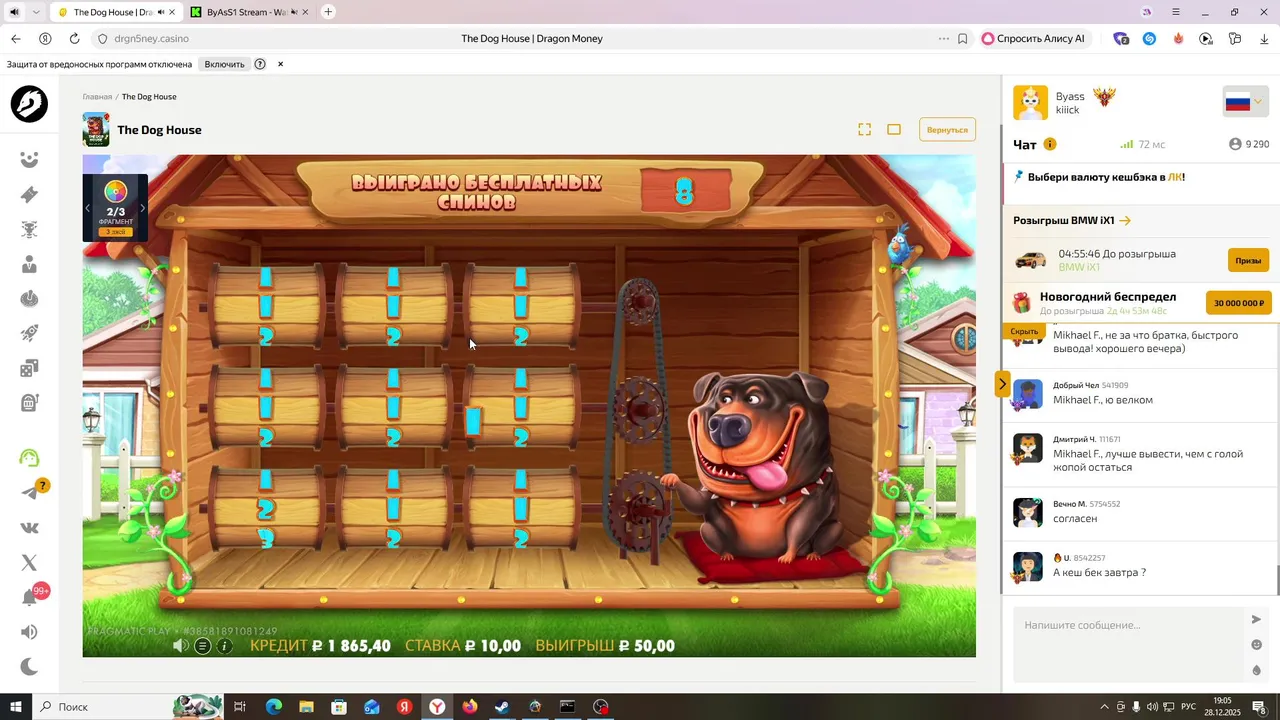The height and width of the screenshot is (720, 1280).
Task: Toggle the site sound speaker in left sidebar
Action: click(x=29, y=632)
